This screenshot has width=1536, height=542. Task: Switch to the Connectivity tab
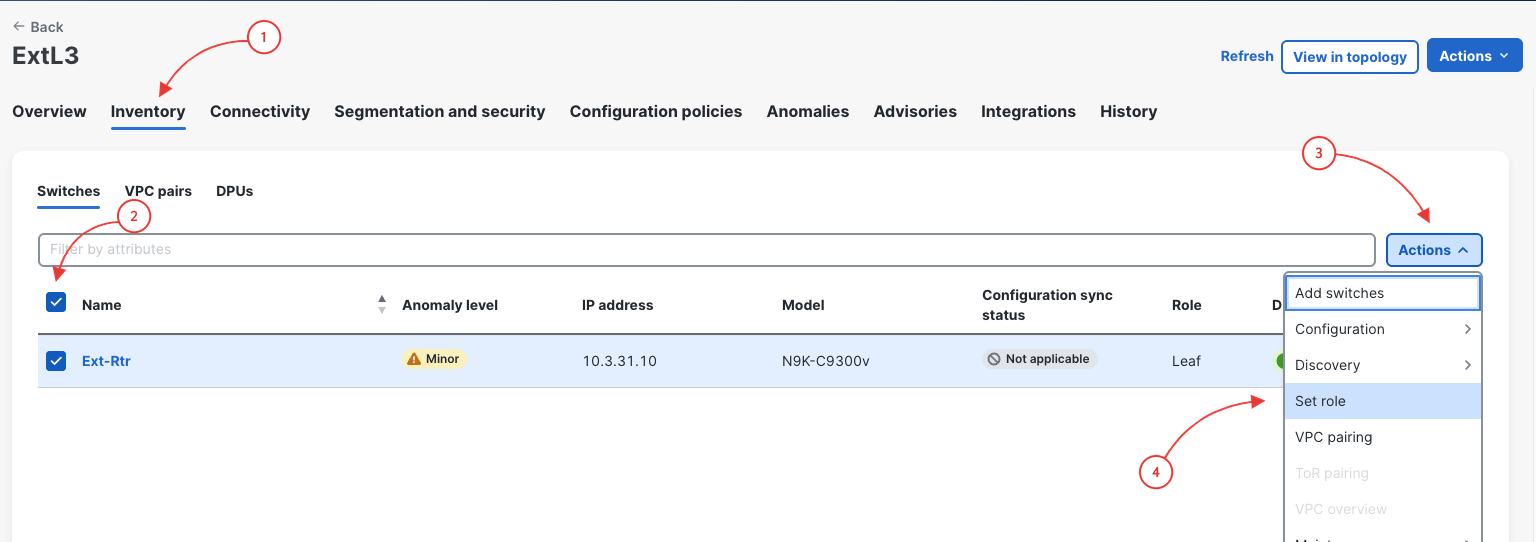click(260, 112)
